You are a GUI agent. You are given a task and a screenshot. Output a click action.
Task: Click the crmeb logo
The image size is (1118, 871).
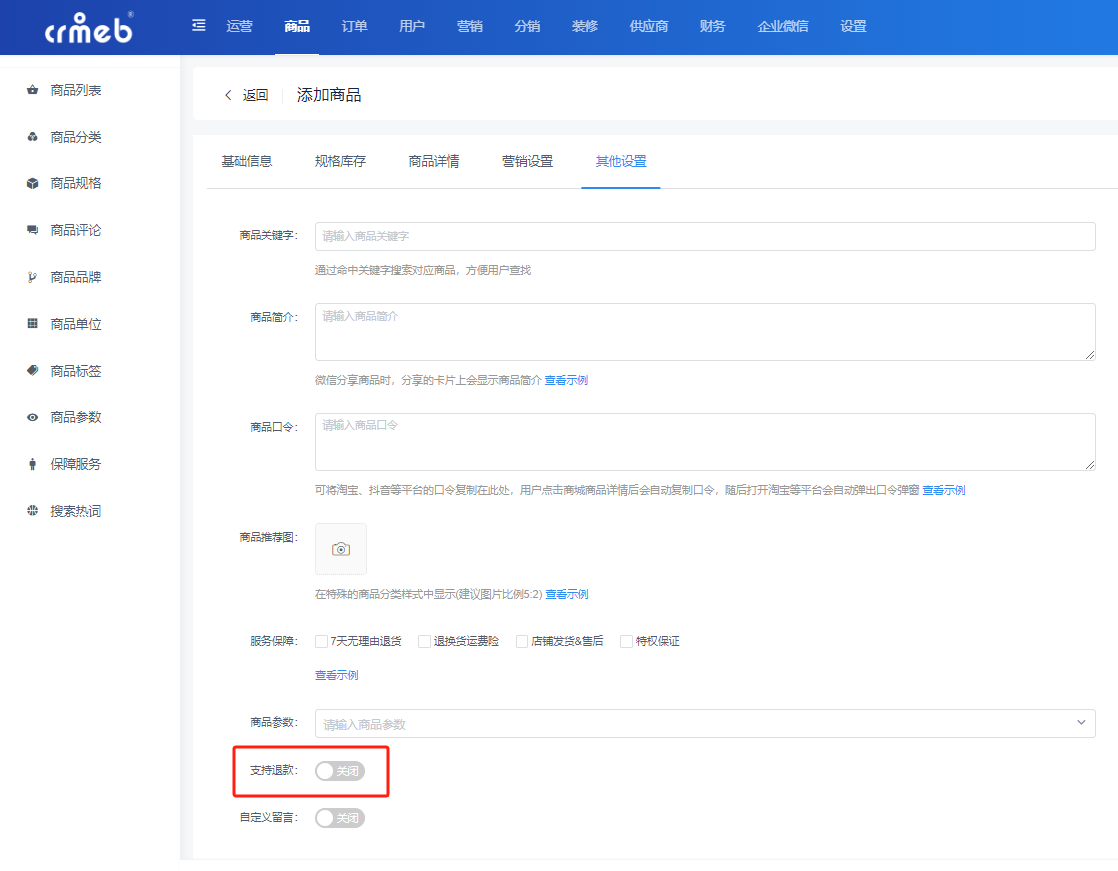[89, 28]
